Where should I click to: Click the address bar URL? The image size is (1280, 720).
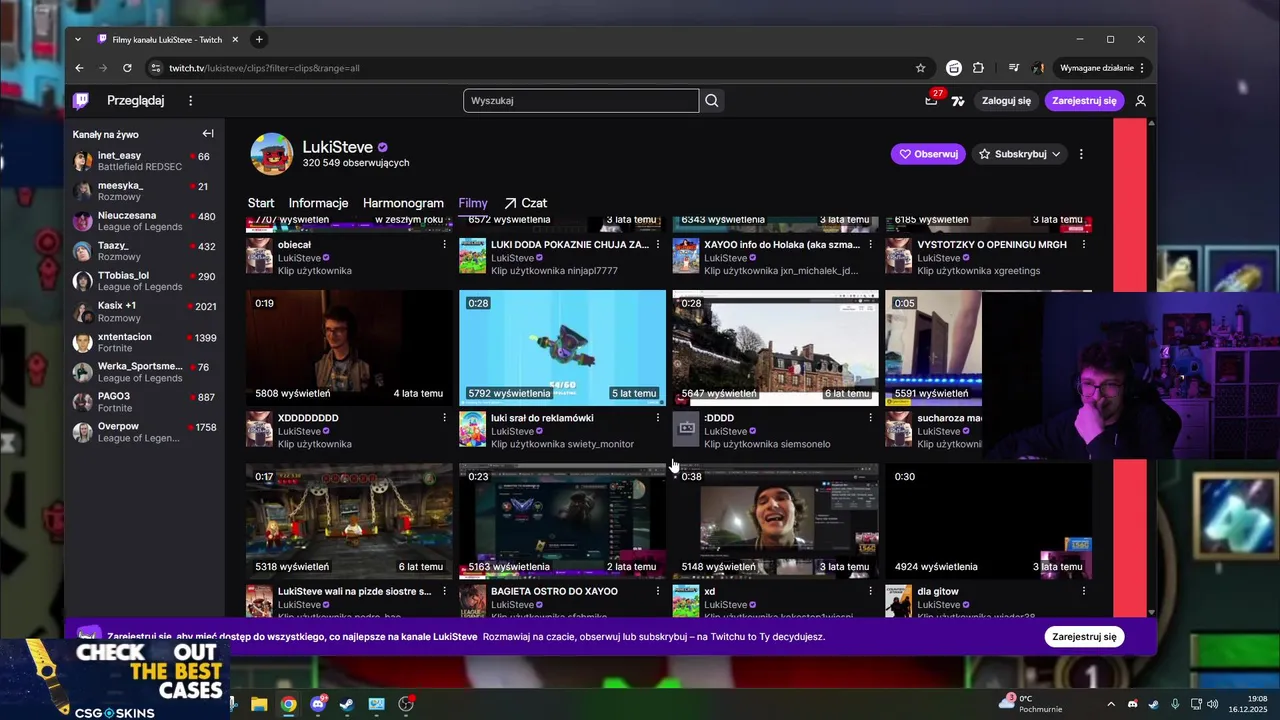(264, 68)
